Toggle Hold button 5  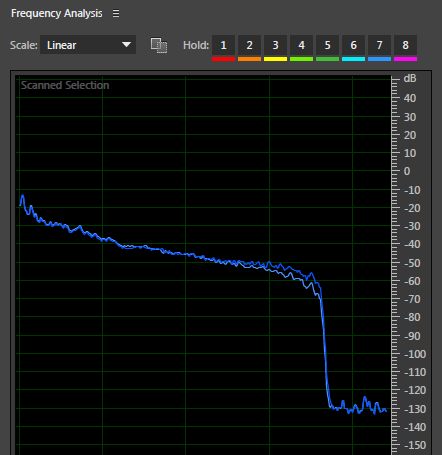pos(327,45)
